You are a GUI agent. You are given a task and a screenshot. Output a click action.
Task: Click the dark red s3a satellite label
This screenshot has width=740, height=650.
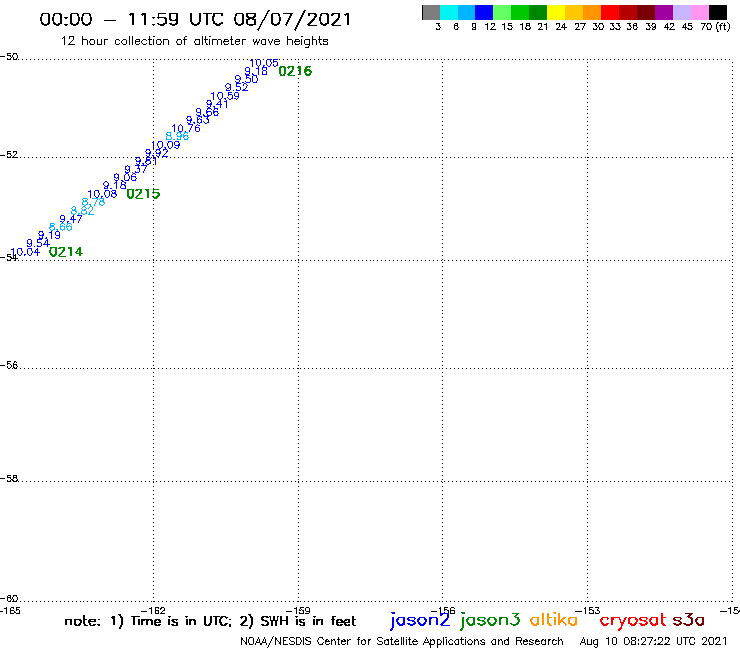(689, 620)
